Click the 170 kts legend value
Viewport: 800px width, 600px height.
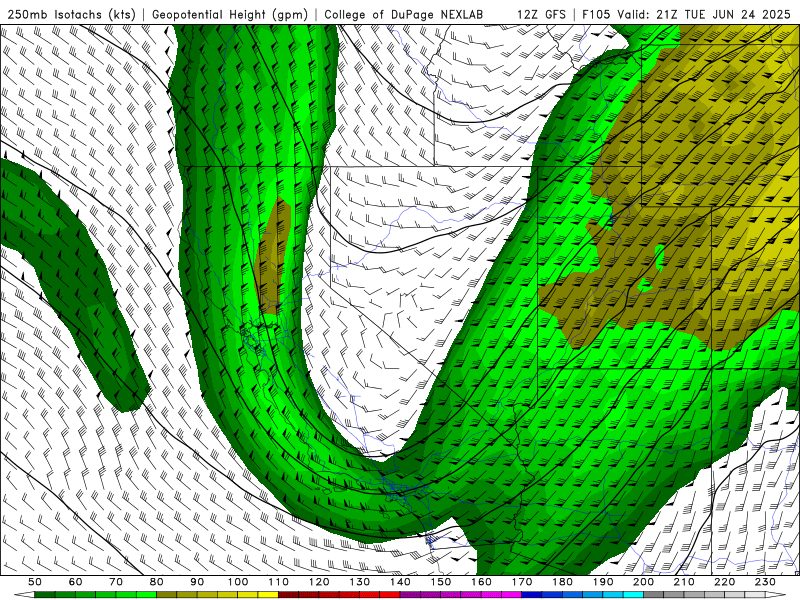(x=522, y=582)
